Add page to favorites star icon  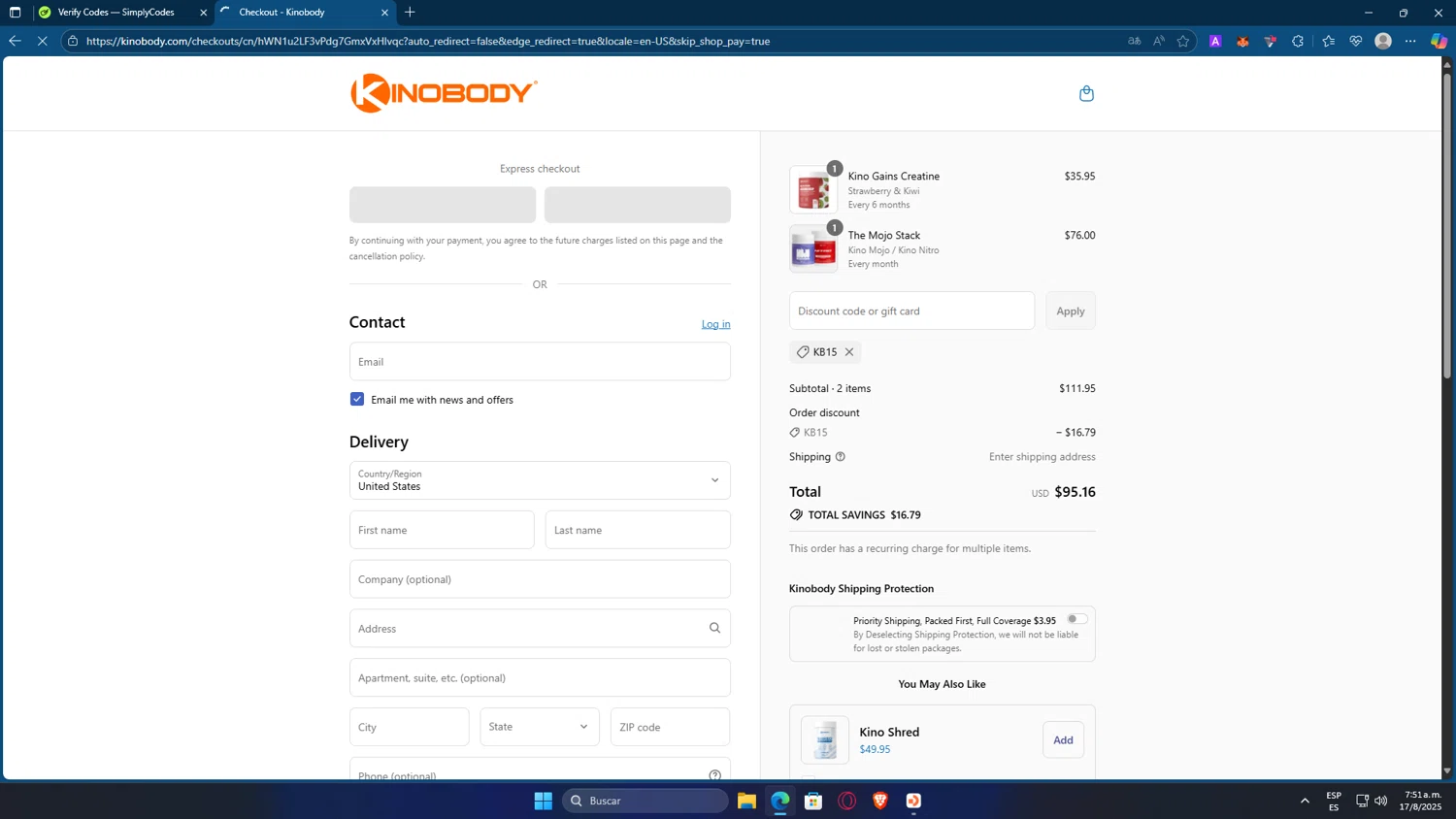1183,41
